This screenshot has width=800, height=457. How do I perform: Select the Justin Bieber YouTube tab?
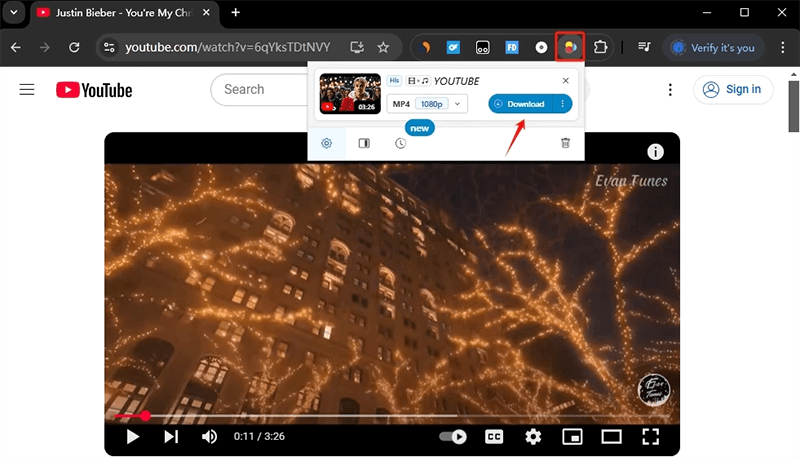122,13
